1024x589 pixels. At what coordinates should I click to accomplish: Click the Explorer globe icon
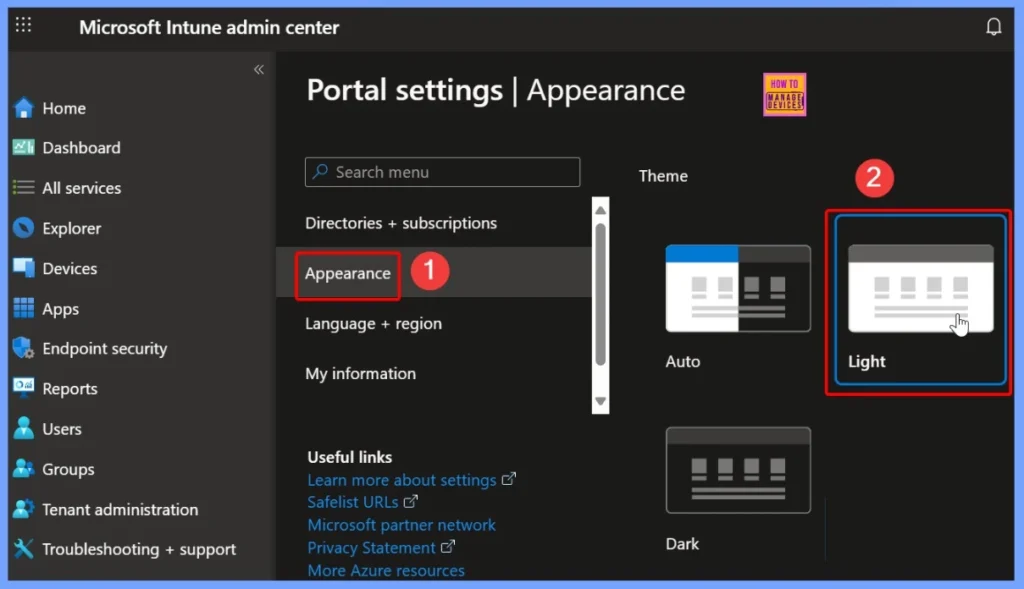[x=24, y=228]
